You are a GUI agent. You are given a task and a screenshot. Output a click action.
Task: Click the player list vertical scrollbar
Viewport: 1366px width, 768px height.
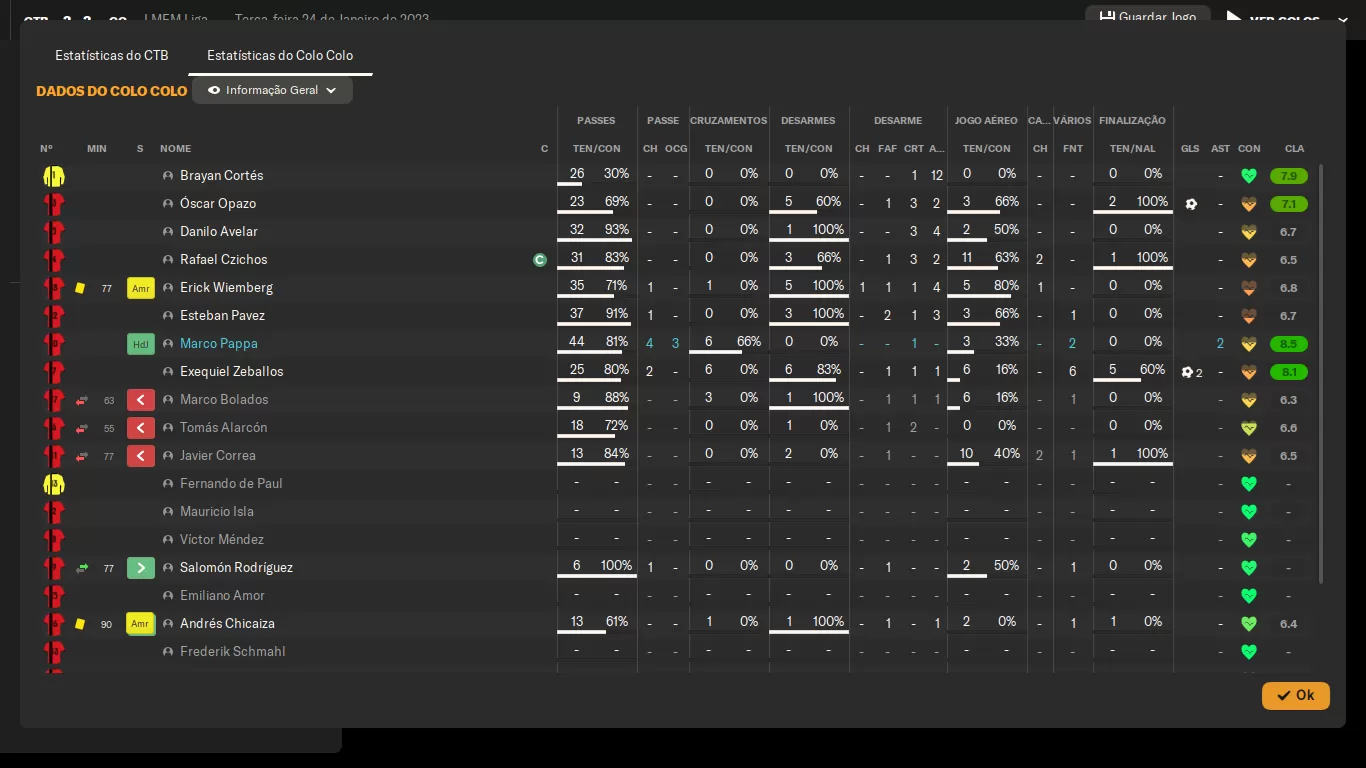(1321, 375)
